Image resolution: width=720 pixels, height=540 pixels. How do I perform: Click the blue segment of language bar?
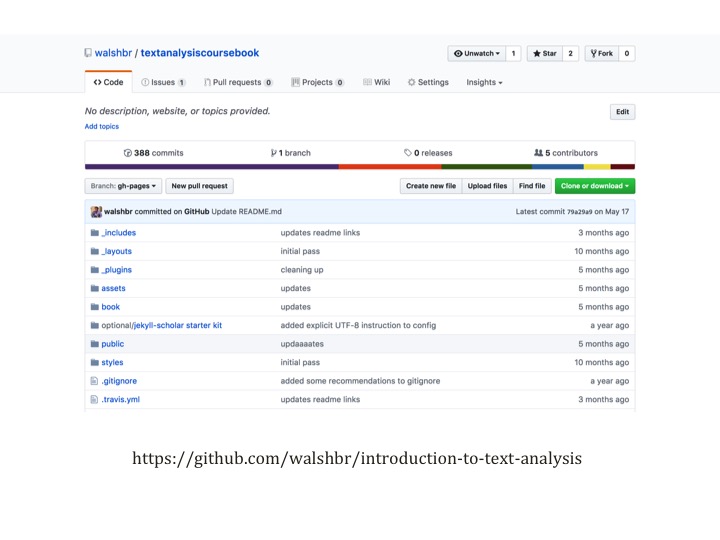click(558, 167)
